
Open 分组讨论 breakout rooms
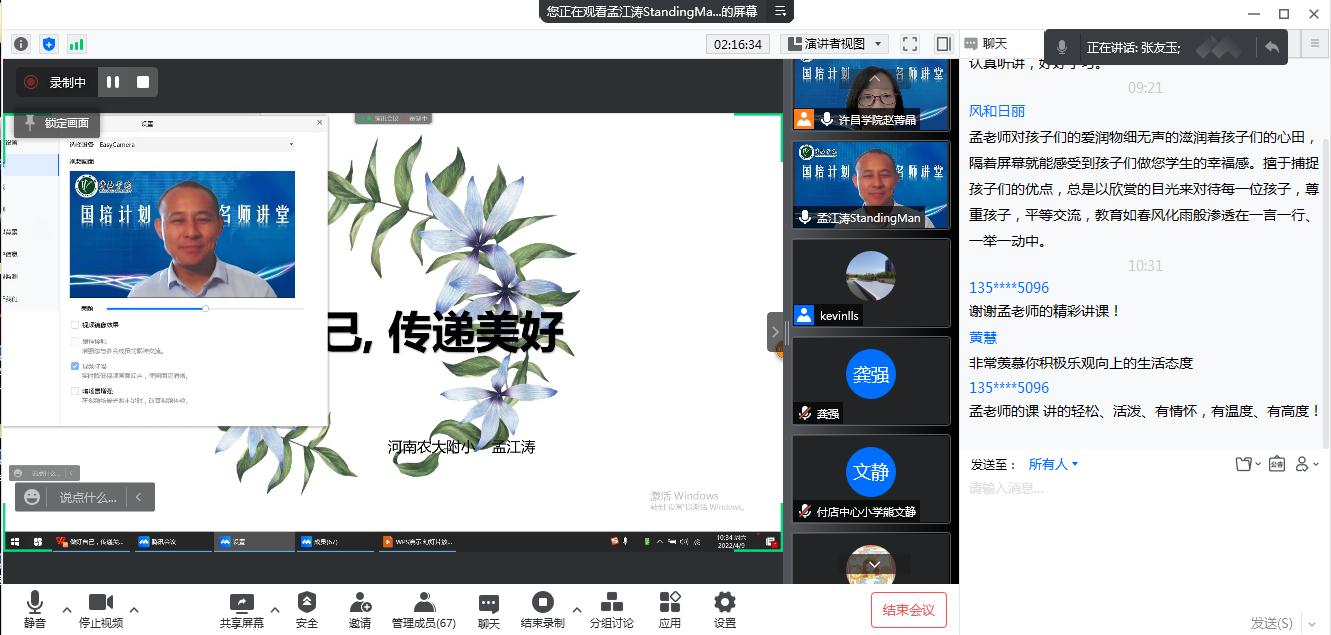(x=611, y=603)
